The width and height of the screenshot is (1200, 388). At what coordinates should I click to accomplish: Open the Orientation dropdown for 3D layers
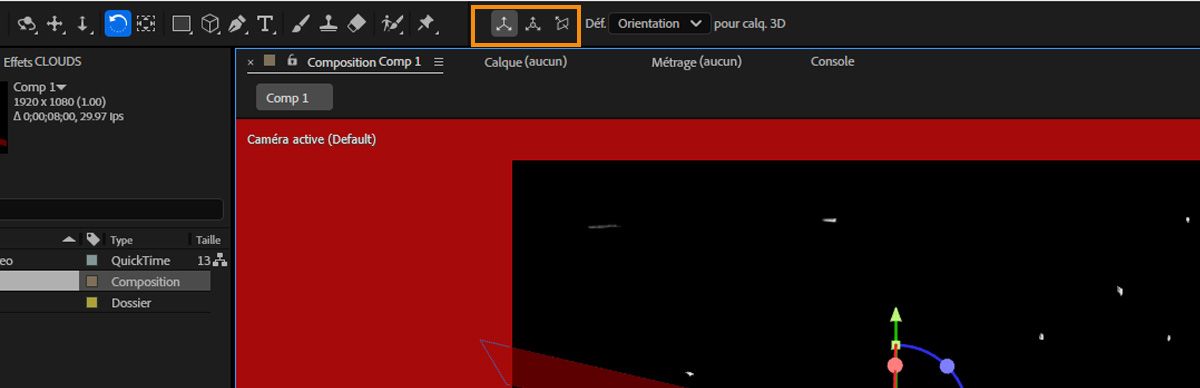659,23
